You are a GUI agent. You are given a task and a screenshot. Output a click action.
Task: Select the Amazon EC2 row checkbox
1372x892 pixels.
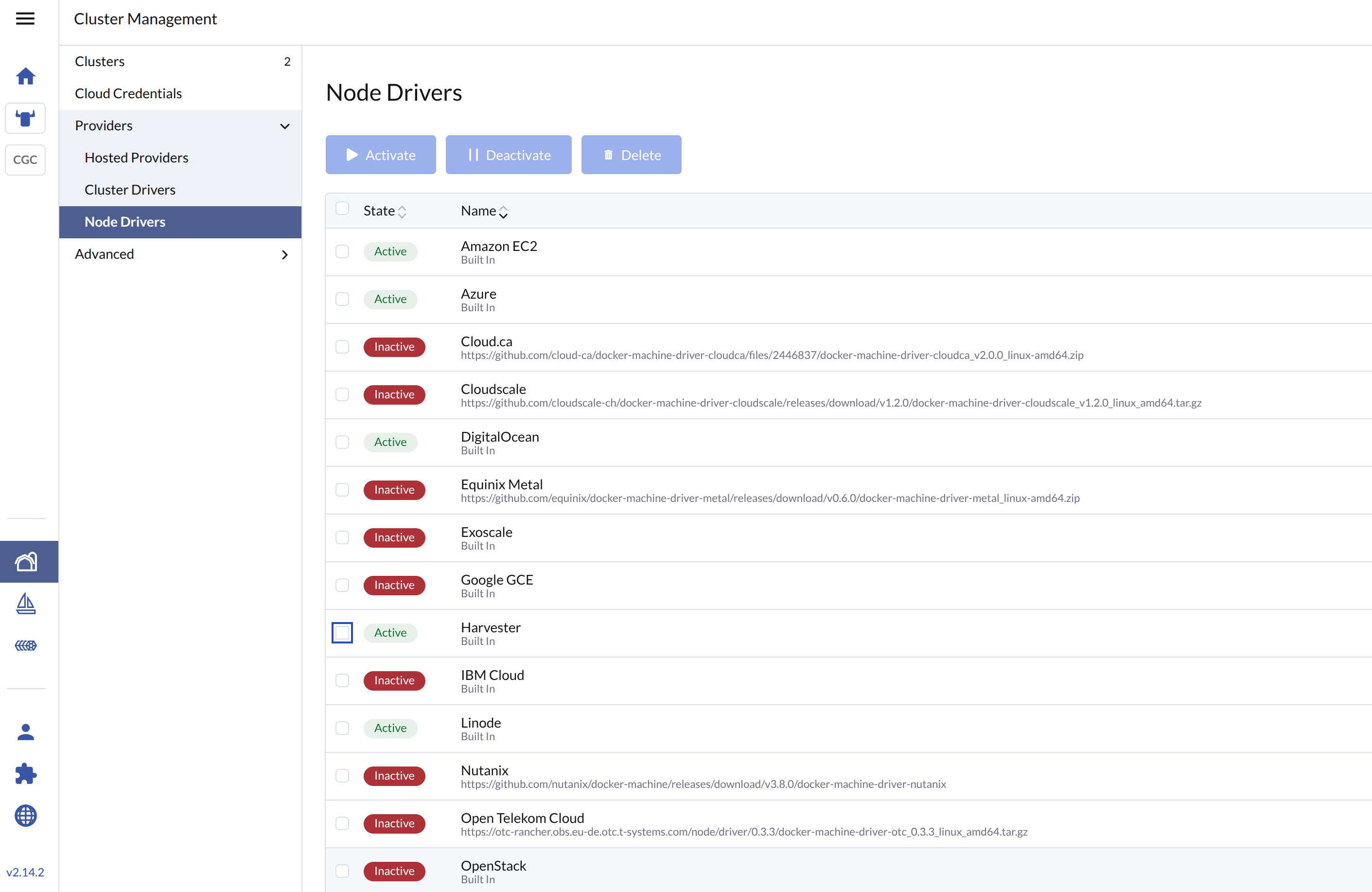(x=342, y=251)
